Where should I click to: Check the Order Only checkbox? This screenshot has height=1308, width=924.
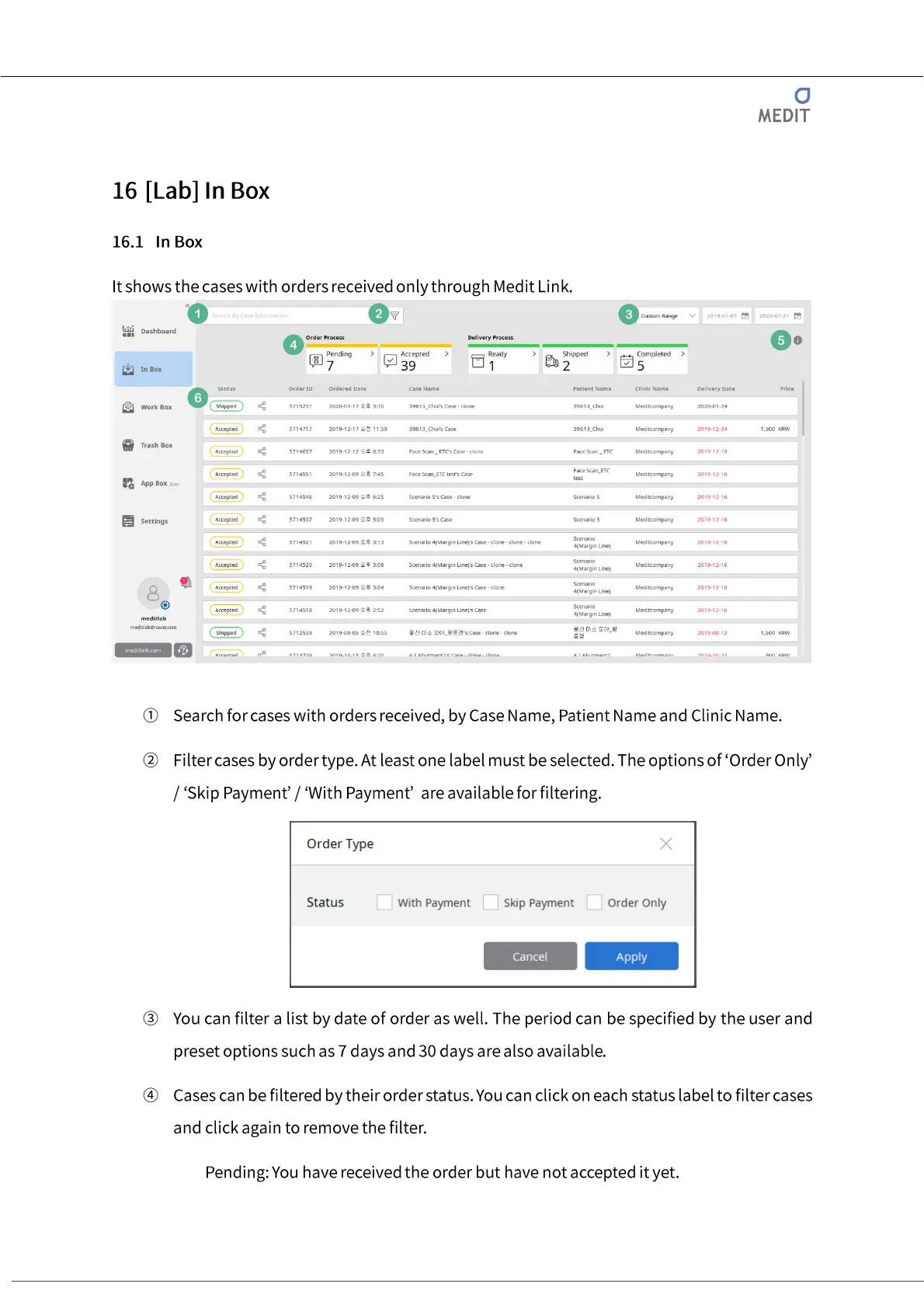tap(594, 902)
